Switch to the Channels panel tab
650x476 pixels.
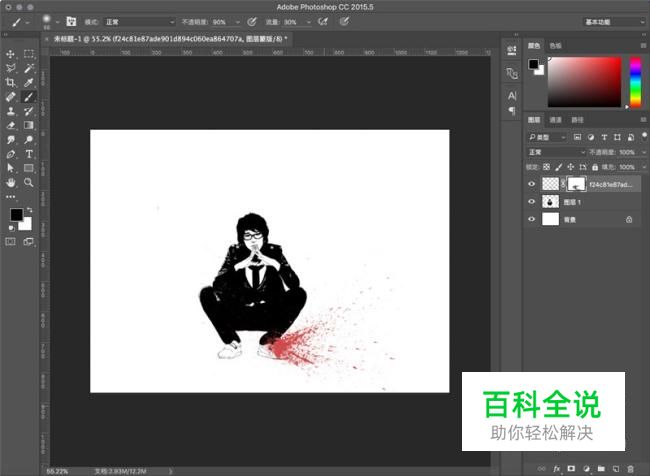555,120
